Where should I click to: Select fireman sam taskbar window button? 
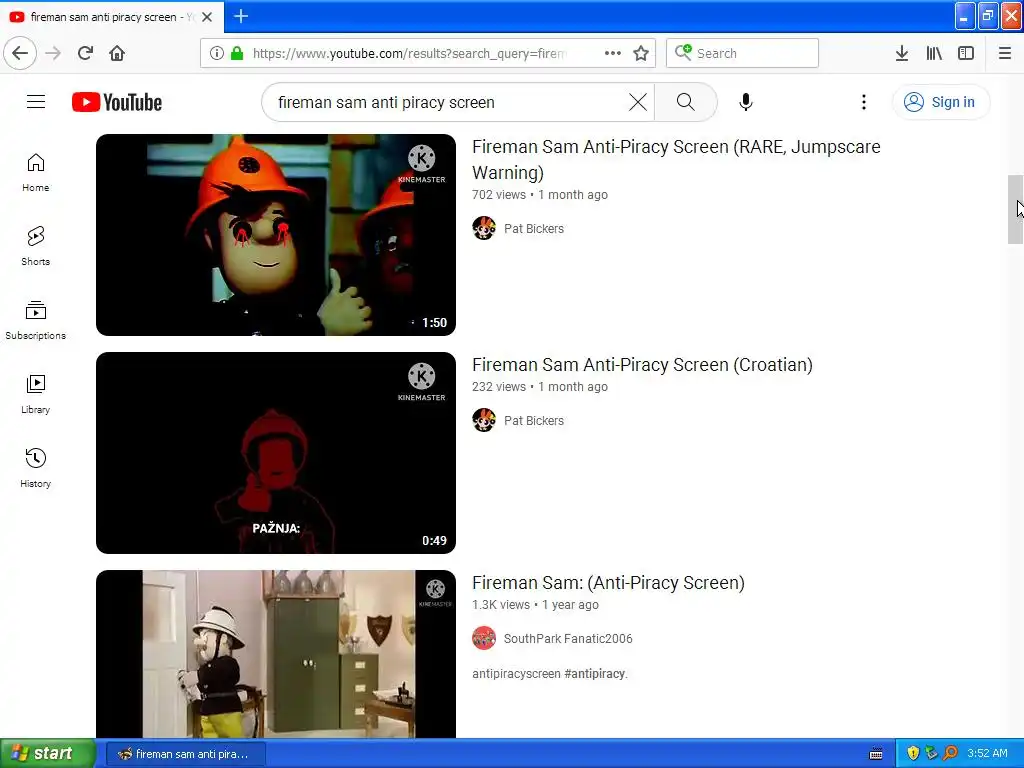[x=185, y=754]
